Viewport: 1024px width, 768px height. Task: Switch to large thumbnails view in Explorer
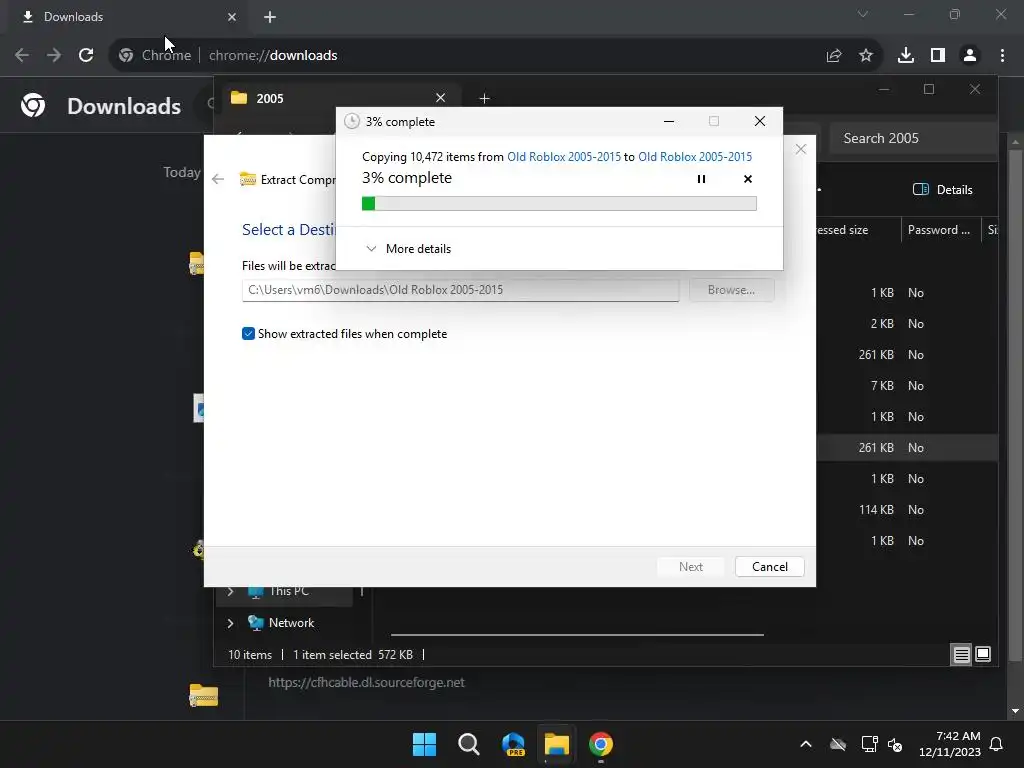[983, 654]
